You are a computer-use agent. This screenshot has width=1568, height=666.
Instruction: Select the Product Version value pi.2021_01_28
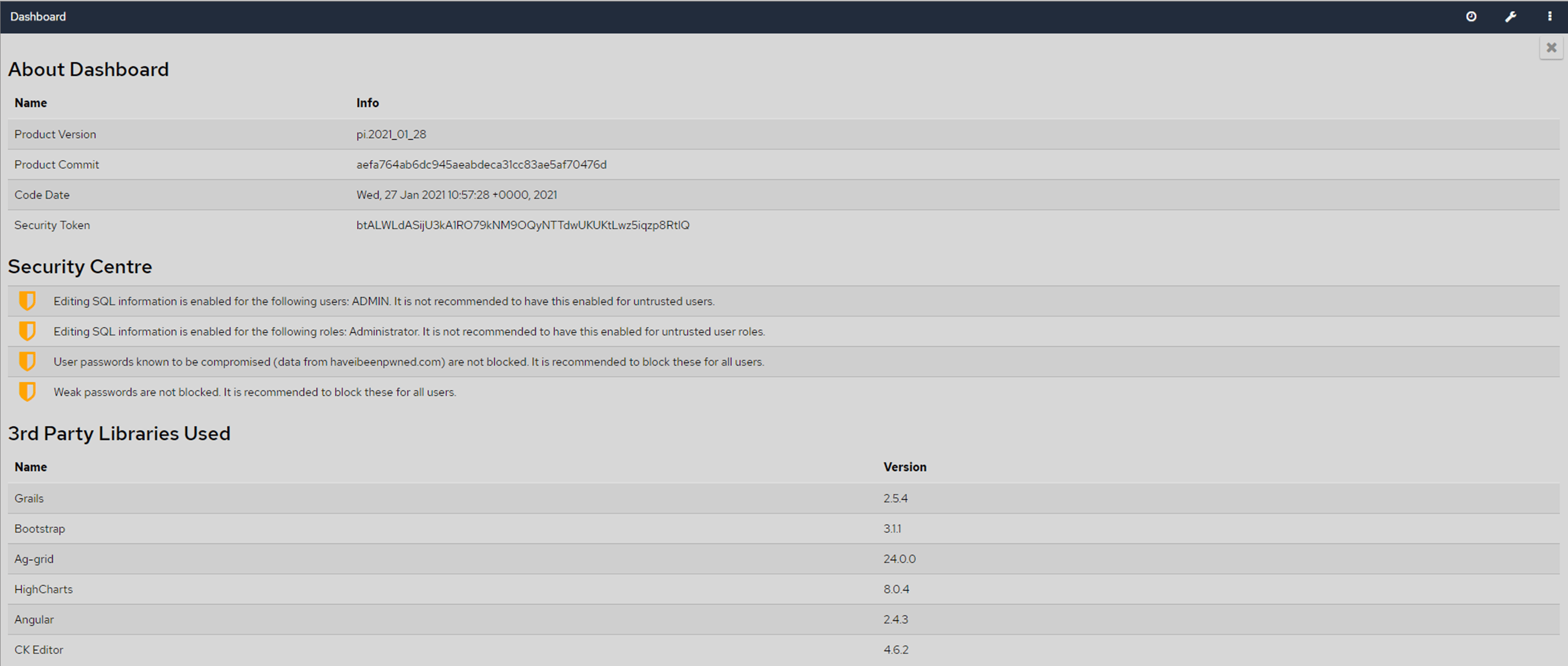pos(391,134)
